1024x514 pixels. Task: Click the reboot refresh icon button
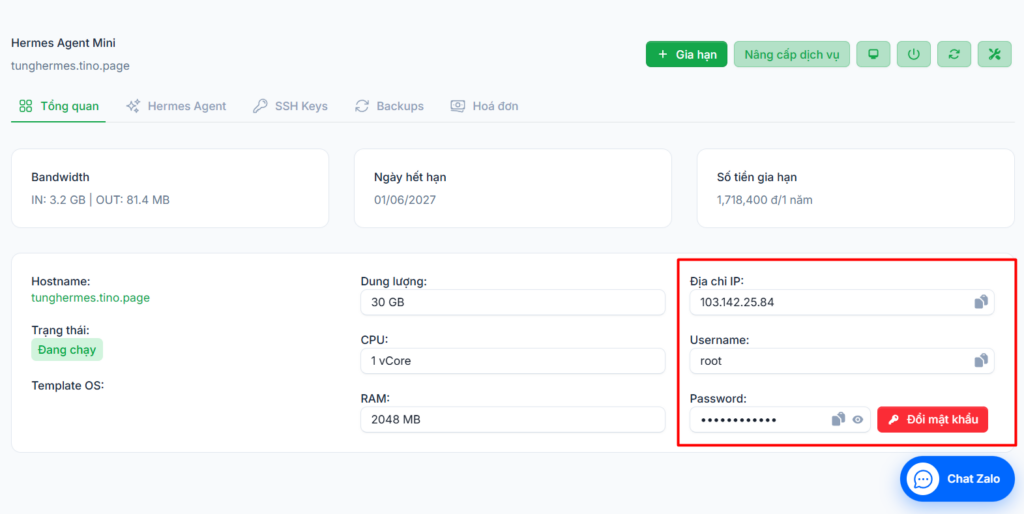click(954, 54)
